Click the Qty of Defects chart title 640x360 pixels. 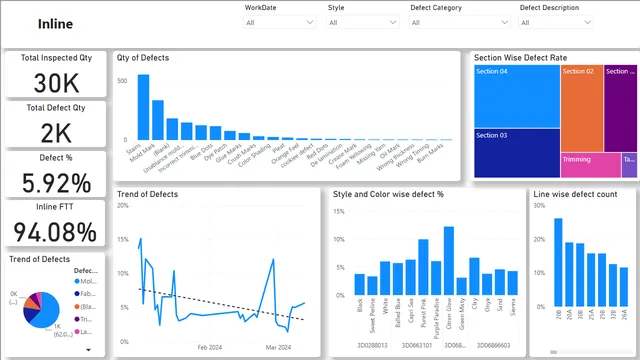tap(143, 58)
